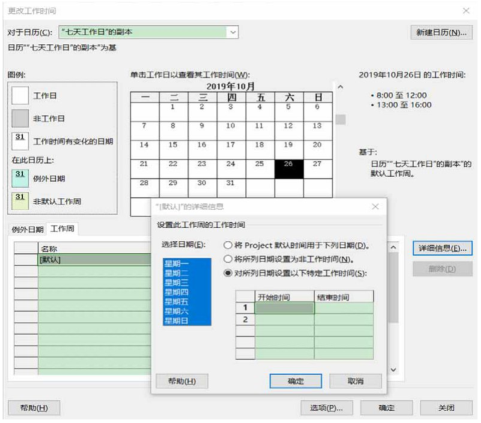Click the 开始时间 column header

point(285,296)
